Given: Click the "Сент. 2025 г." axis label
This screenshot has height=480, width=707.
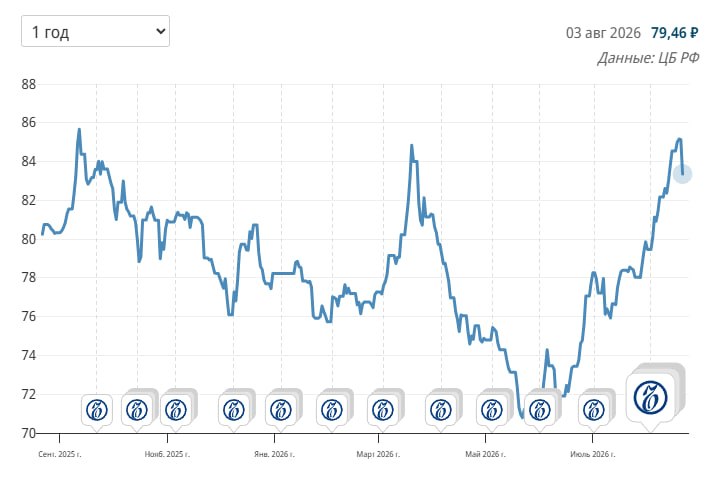Looking at the screenshot, I should click(60, 454).
